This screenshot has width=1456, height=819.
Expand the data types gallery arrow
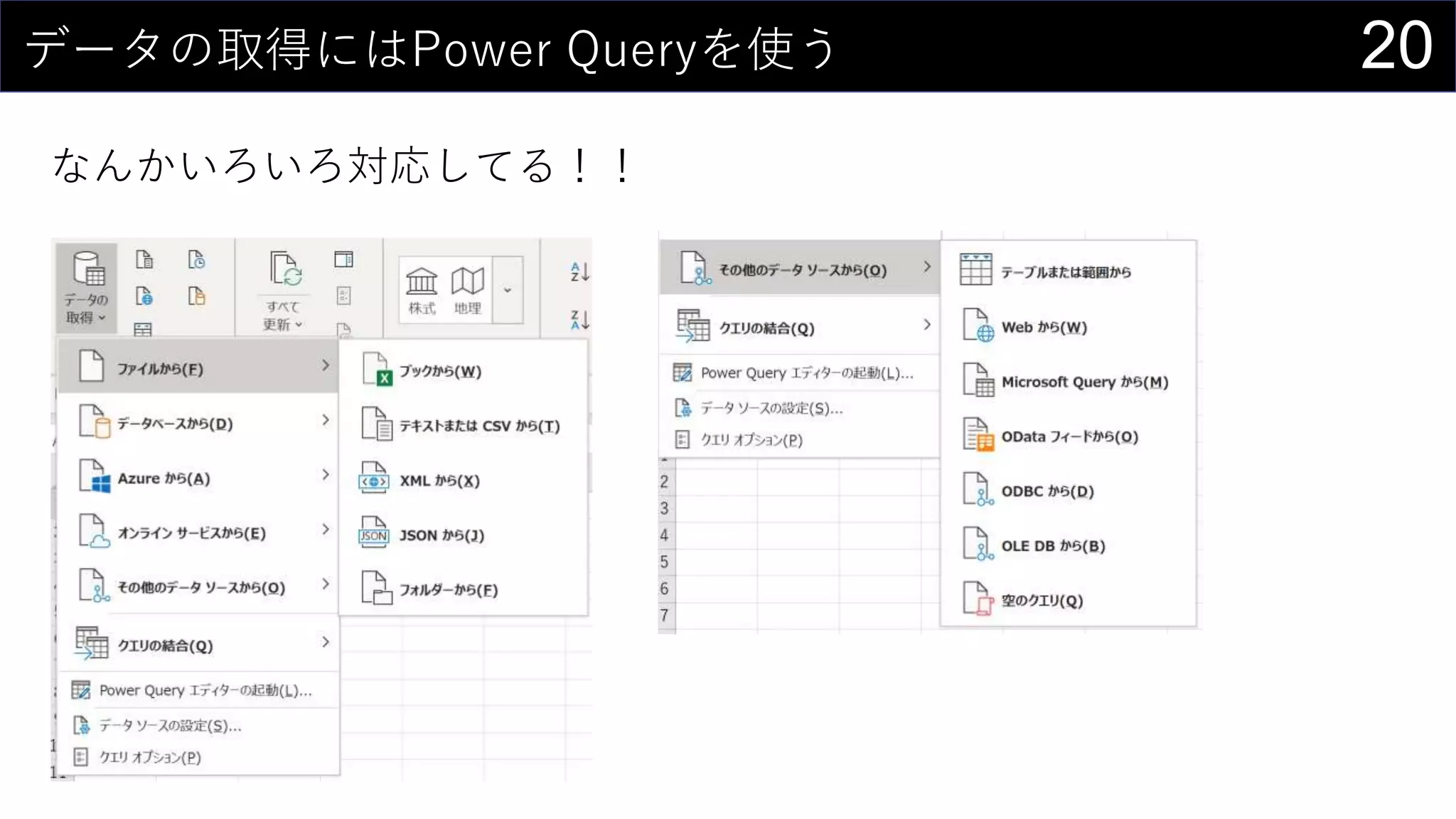pos(508,290)
